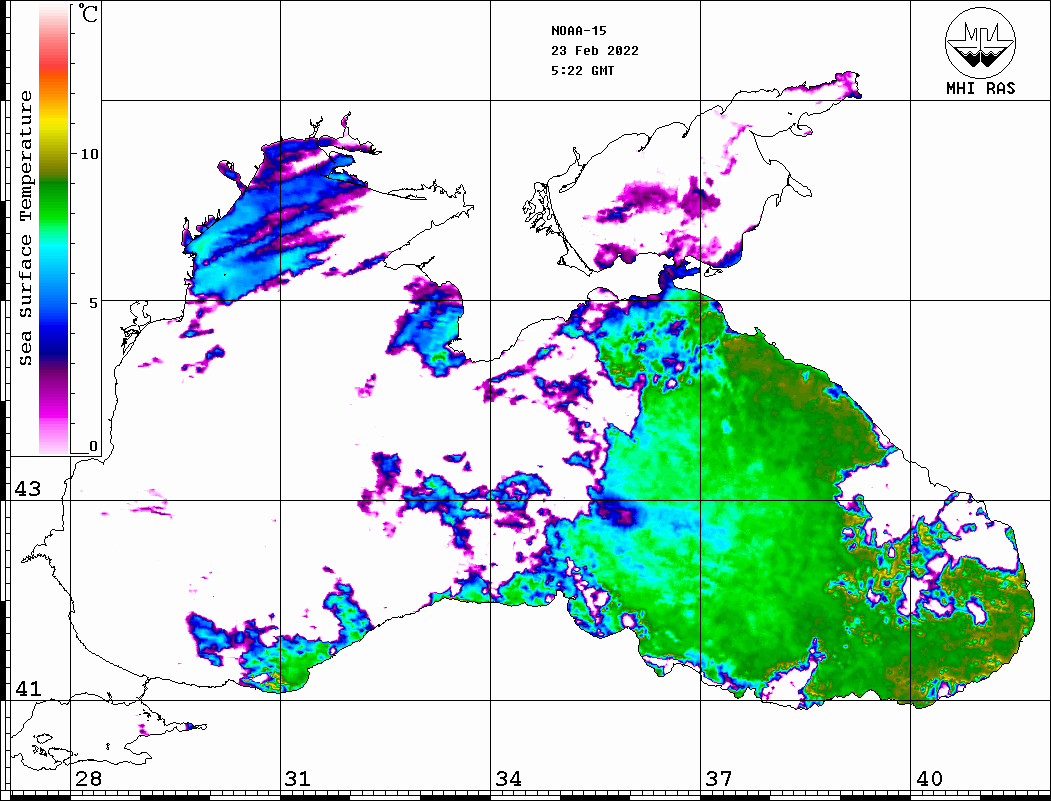
Task: Click the latitude label "43"
Action: tap(28, 489)
